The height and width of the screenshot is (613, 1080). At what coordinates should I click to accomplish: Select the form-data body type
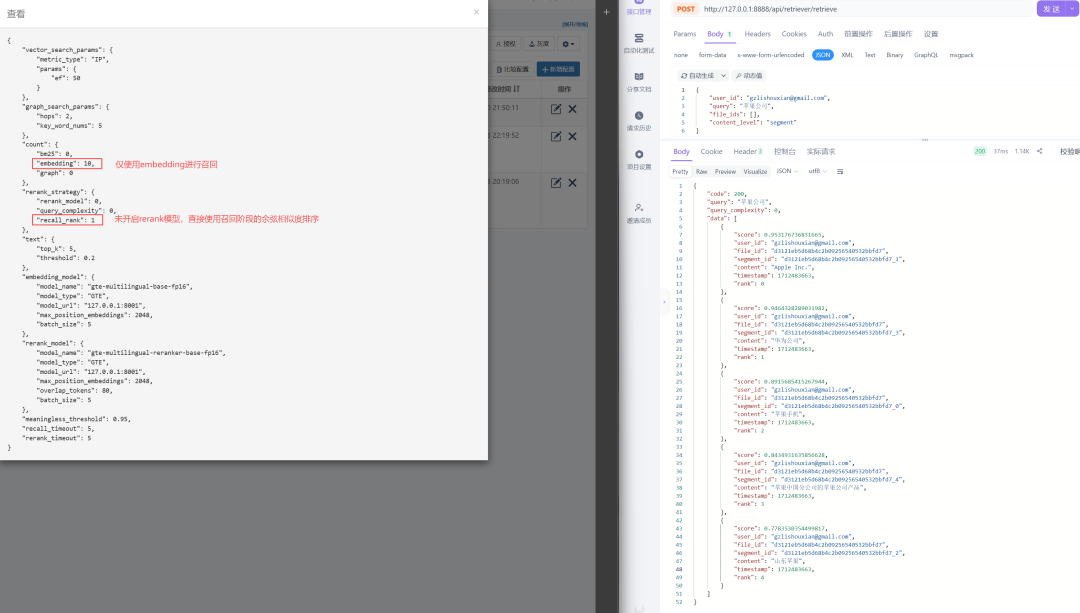pos(712,55)
